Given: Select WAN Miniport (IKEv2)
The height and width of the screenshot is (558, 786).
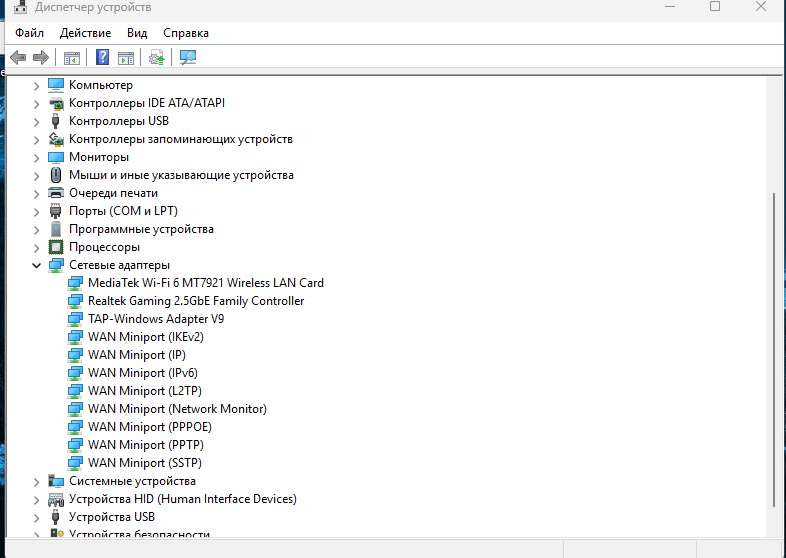Looking at the screenshot, I should [x=146, y=337].
